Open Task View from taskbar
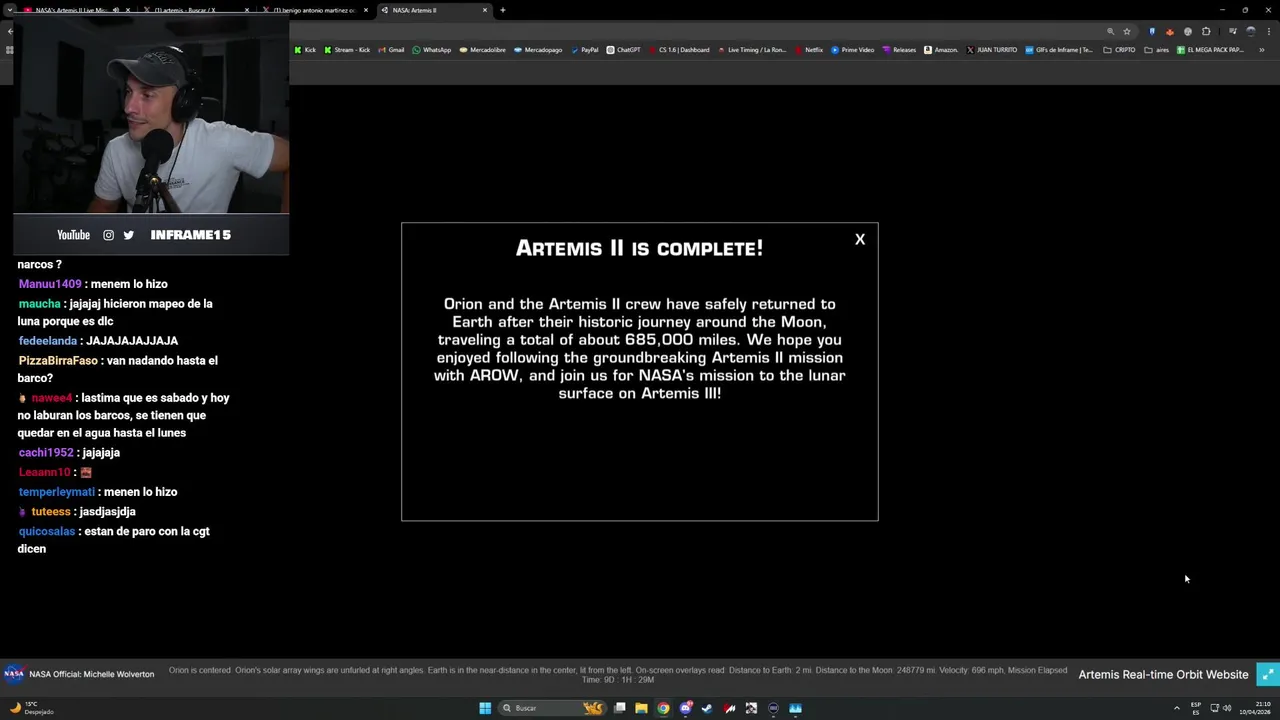 (620, 708)
